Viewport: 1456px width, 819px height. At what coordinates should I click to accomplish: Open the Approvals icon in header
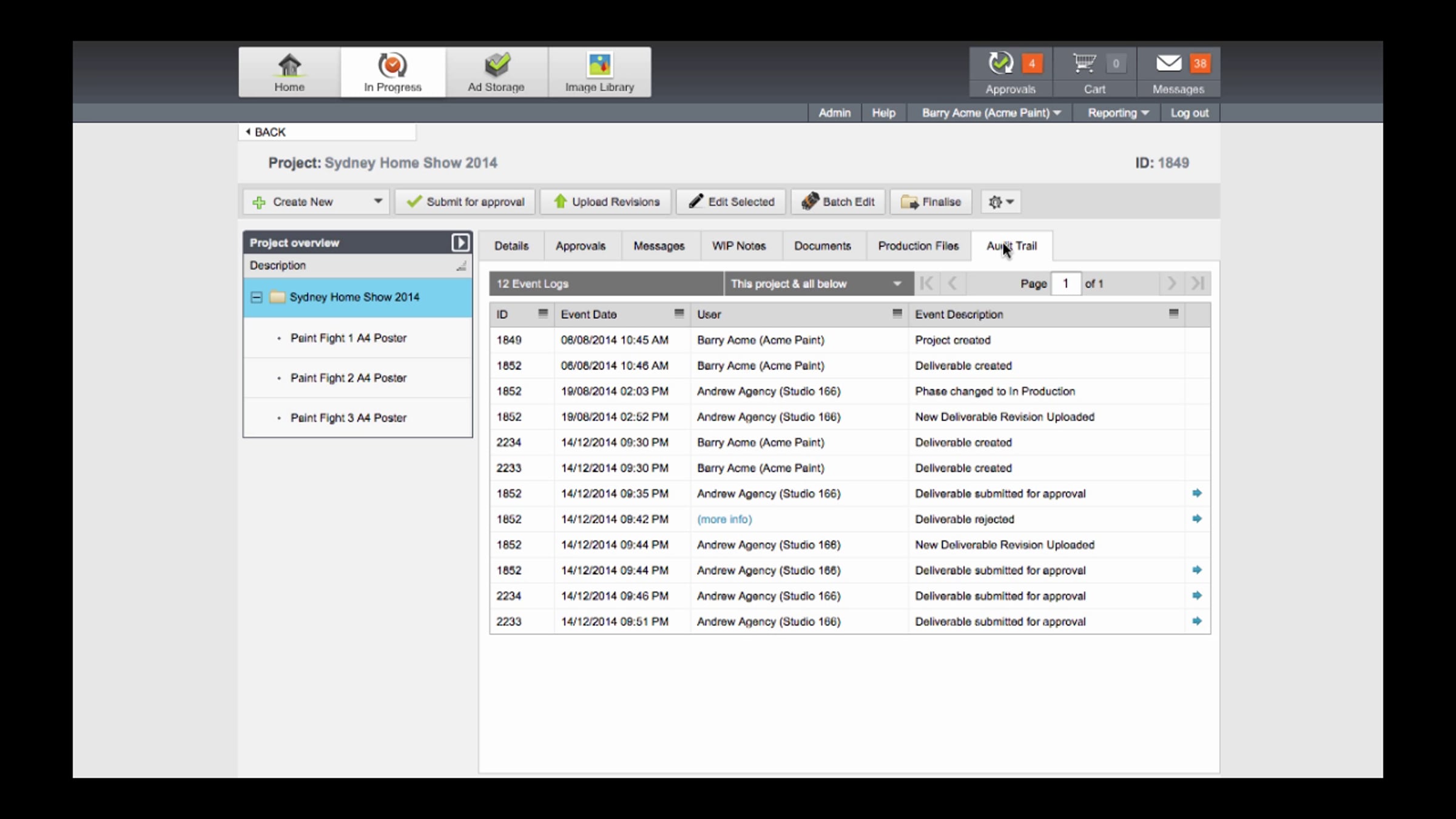[x=1000, y=63]
